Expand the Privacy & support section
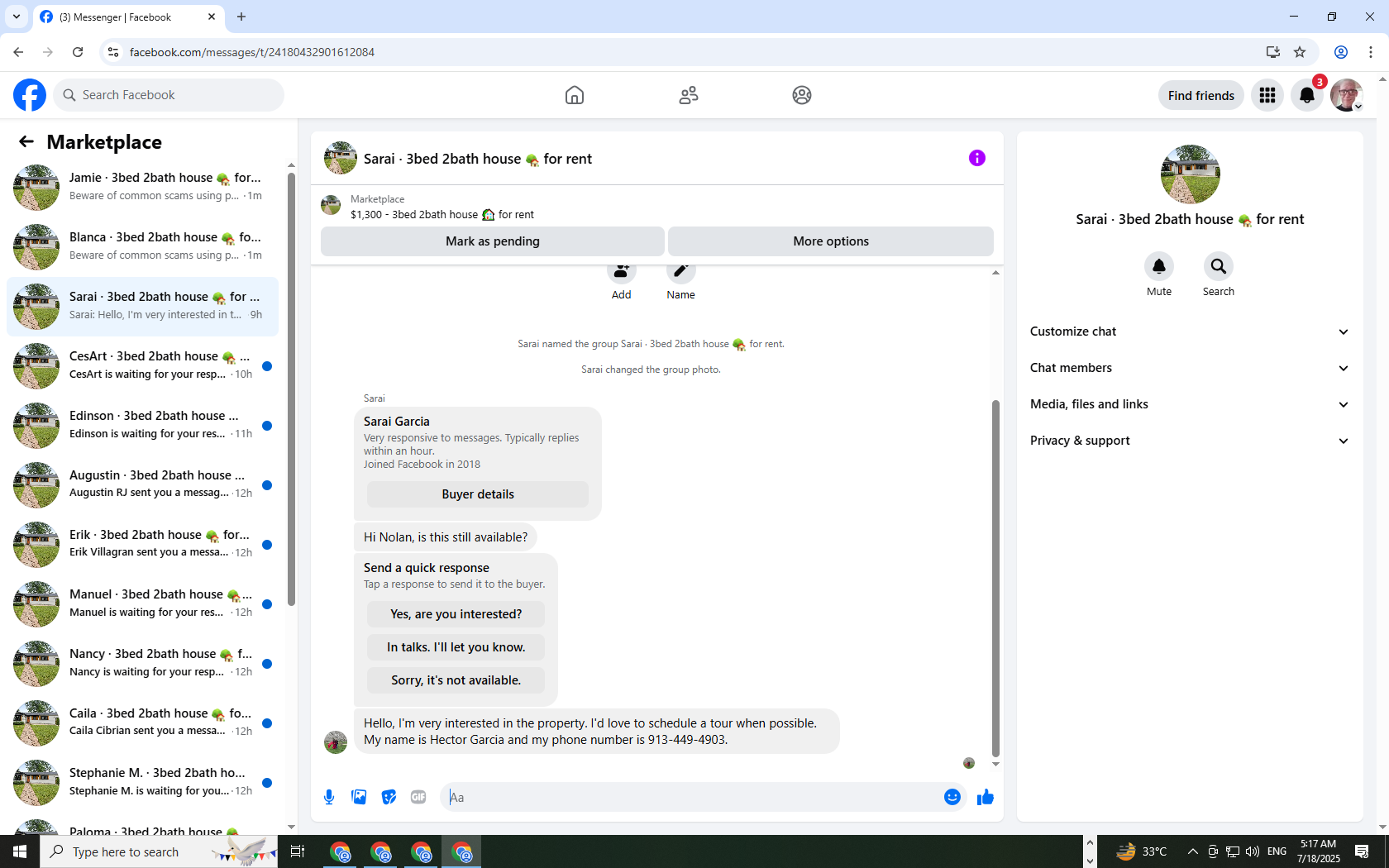The height and width of the screenshot is (868, 1389). click(1190, 441)
